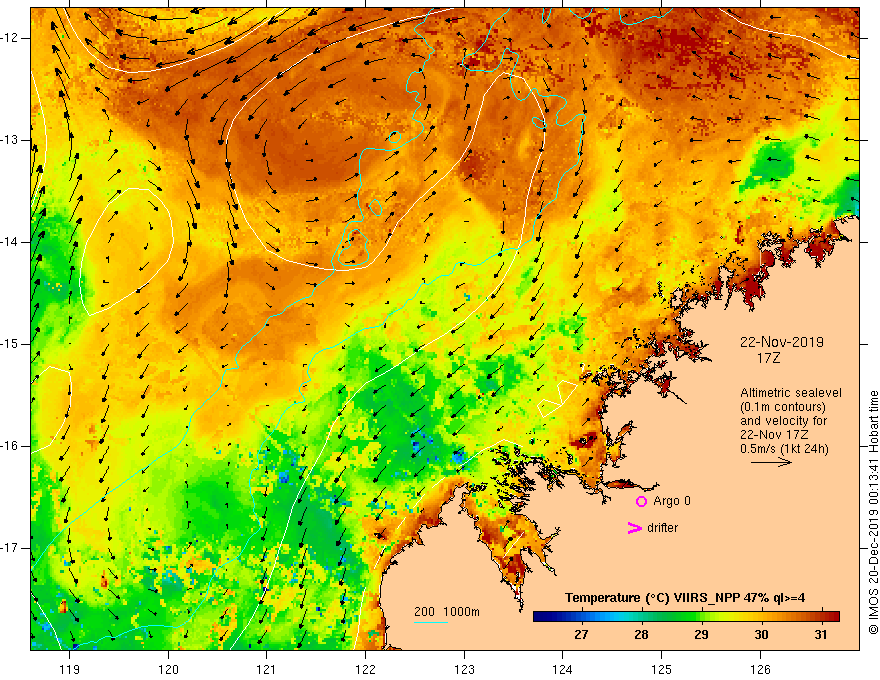
Task: Click longitude axis label 124
Action: (562, 669)
